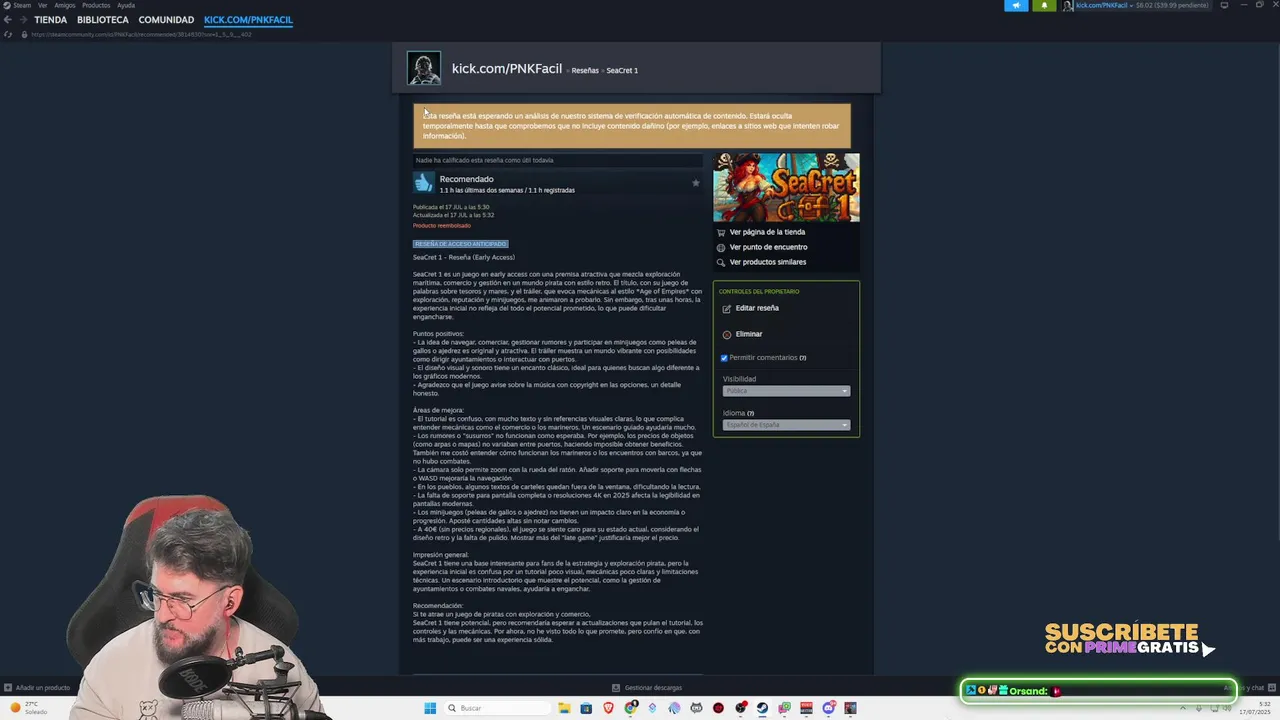The height and width of the screenshot is (720, 1280).
Task: Reload the page with the refresh icon
Action: 9,34
